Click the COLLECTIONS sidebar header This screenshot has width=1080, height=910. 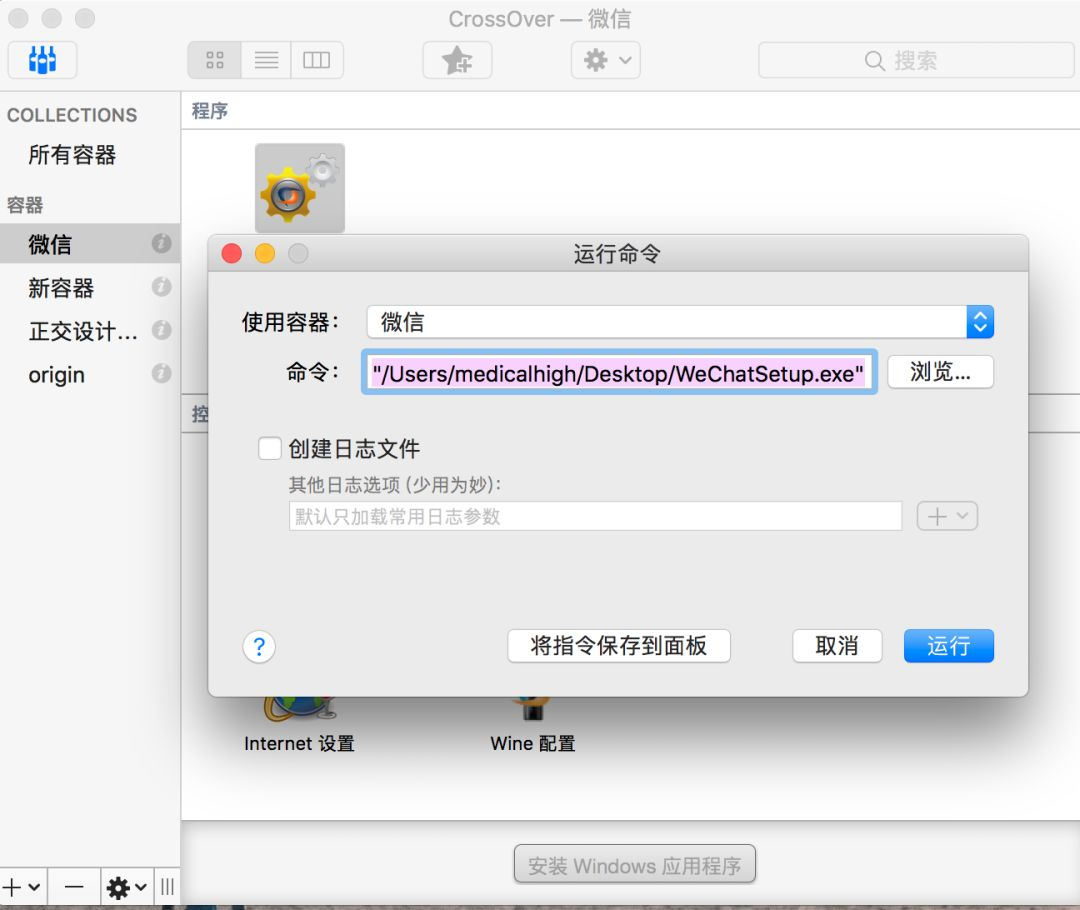(72, 115)
